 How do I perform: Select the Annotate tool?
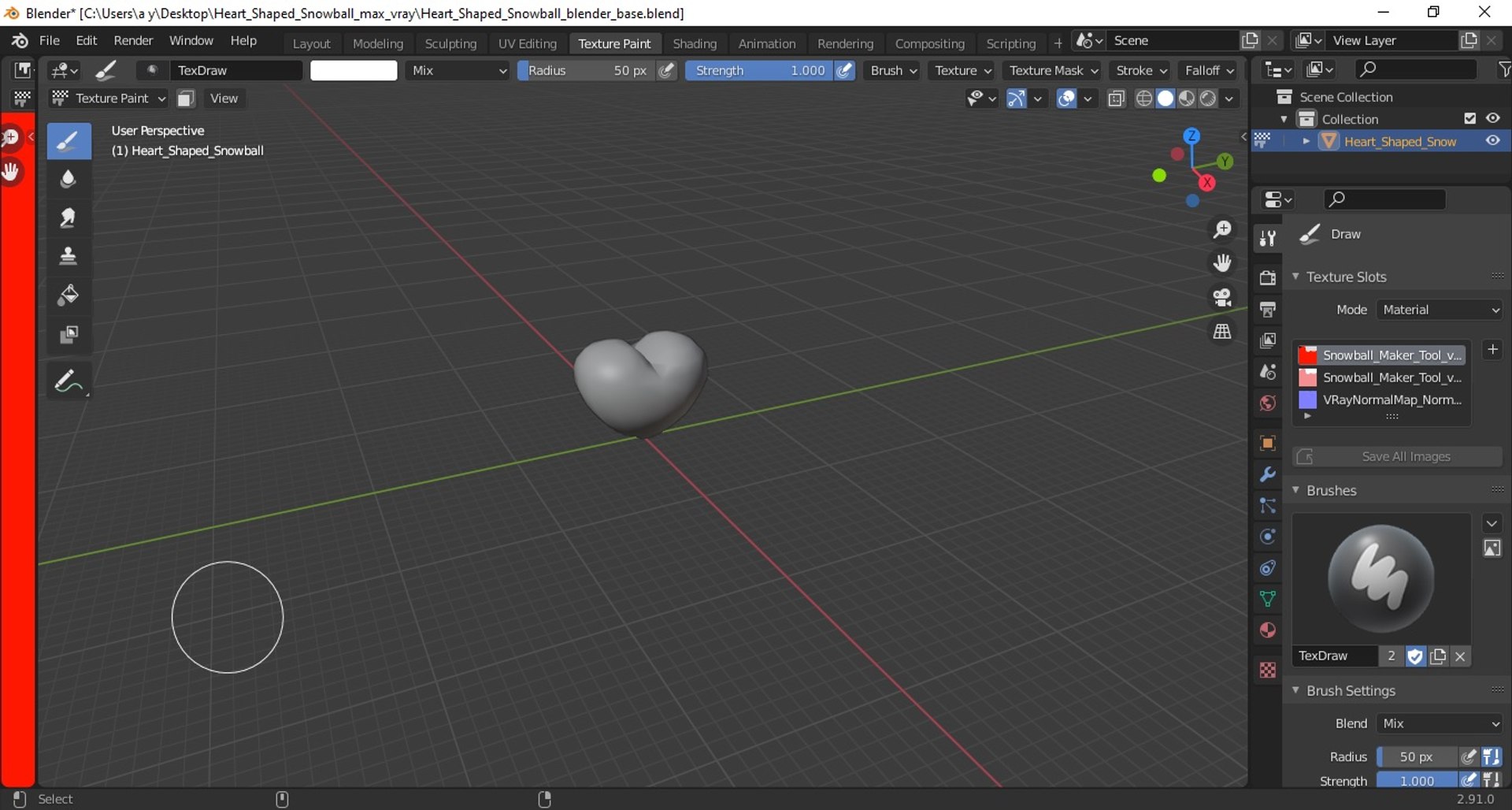coord(69,381)
